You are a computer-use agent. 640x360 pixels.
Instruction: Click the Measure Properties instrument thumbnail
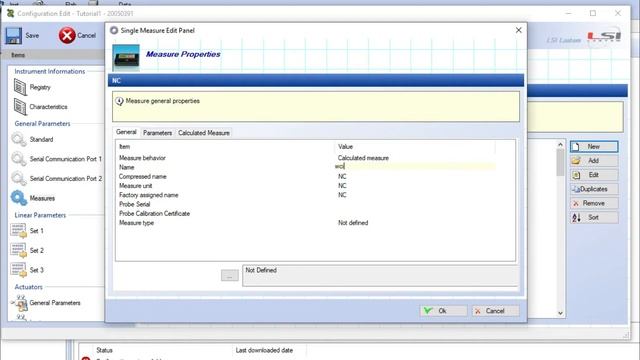pyautogui.click(x=126, y=58)
